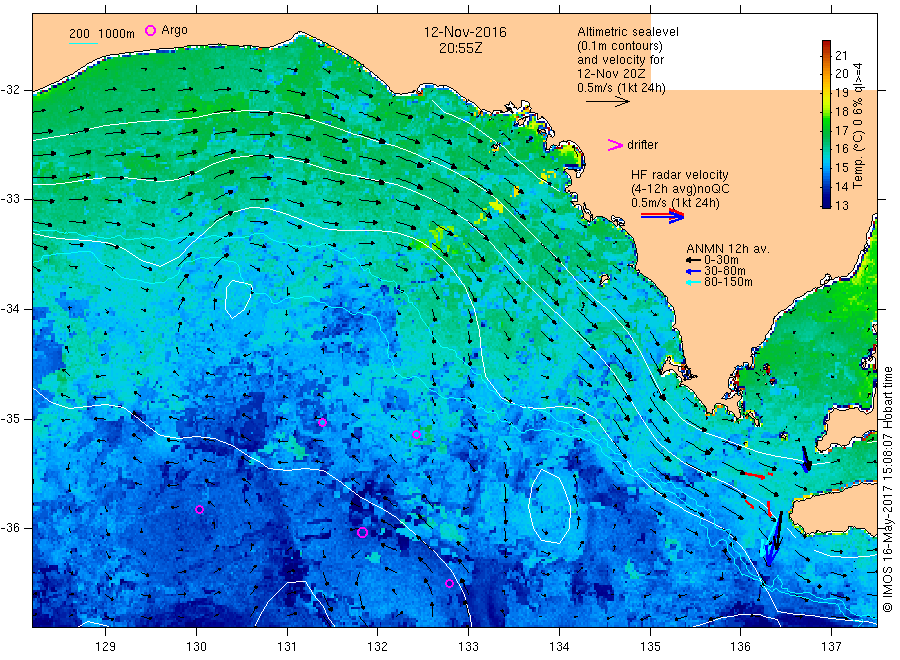Image resolution: width=900 pixels, height=660 pixels.
Task: Click the IMOS copyright timestamp text
Action: point(887,489)
